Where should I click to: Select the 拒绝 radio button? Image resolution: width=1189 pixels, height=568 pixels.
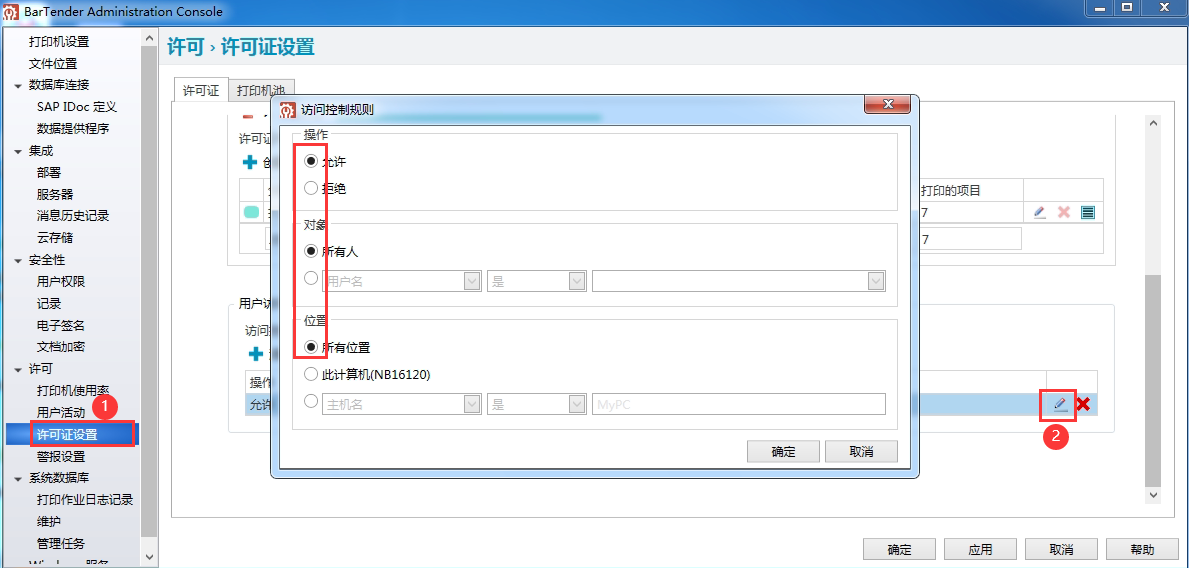click(x=311, y=188)
